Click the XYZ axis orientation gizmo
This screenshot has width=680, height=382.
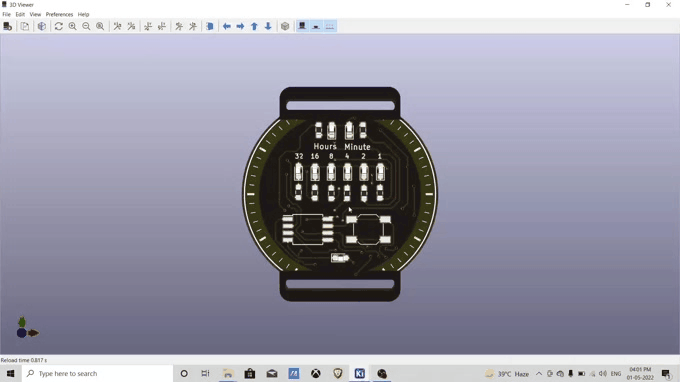[x=26, y=328]
